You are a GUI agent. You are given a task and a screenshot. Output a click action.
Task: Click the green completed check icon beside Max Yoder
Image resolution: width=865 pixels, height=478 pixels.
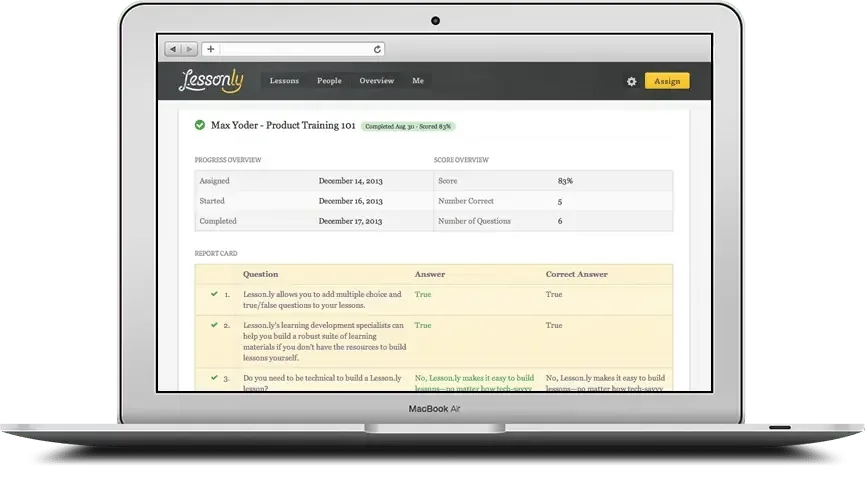(x=200, y=125)
